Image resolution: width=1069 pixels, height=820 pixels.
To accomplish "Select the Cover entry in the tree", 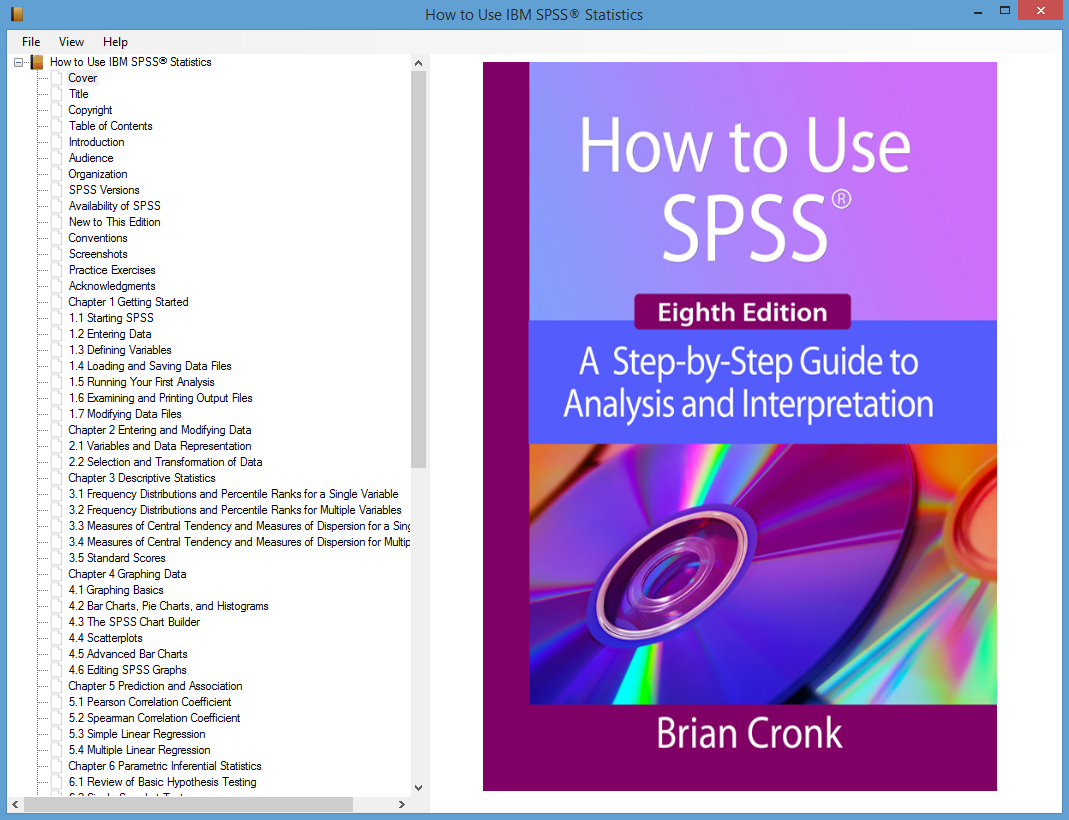I will coord(82,78).
